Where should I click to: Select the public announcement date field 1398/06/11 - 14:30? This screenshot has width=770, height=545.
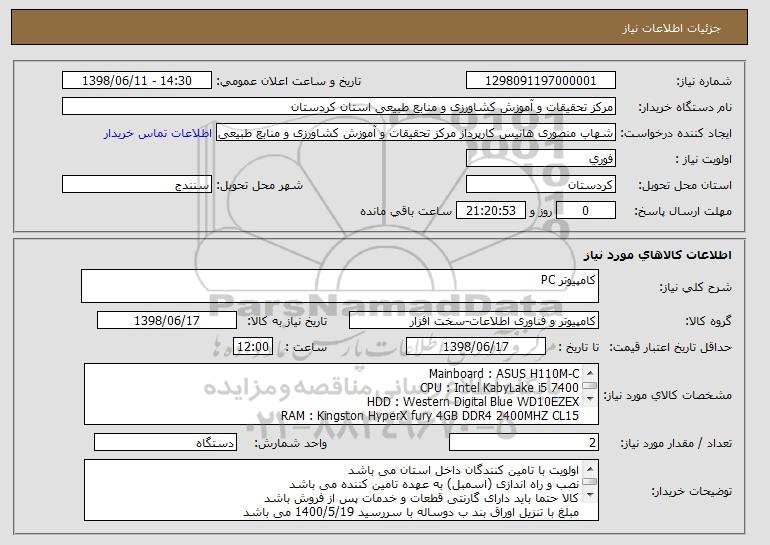pos(137,81)
